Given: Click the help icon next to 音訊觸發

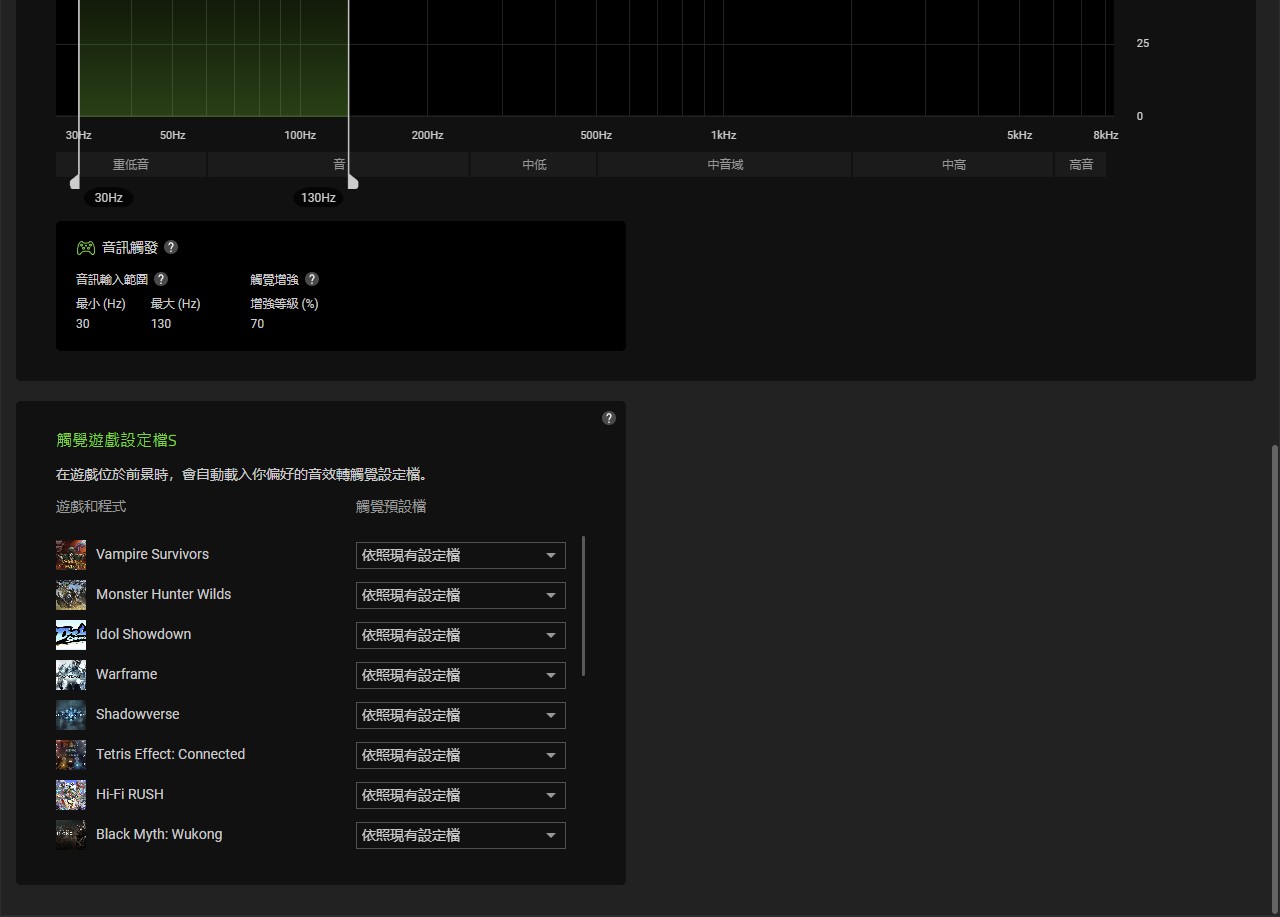Looking at the screenshot, I should click(x=171, y=247).
